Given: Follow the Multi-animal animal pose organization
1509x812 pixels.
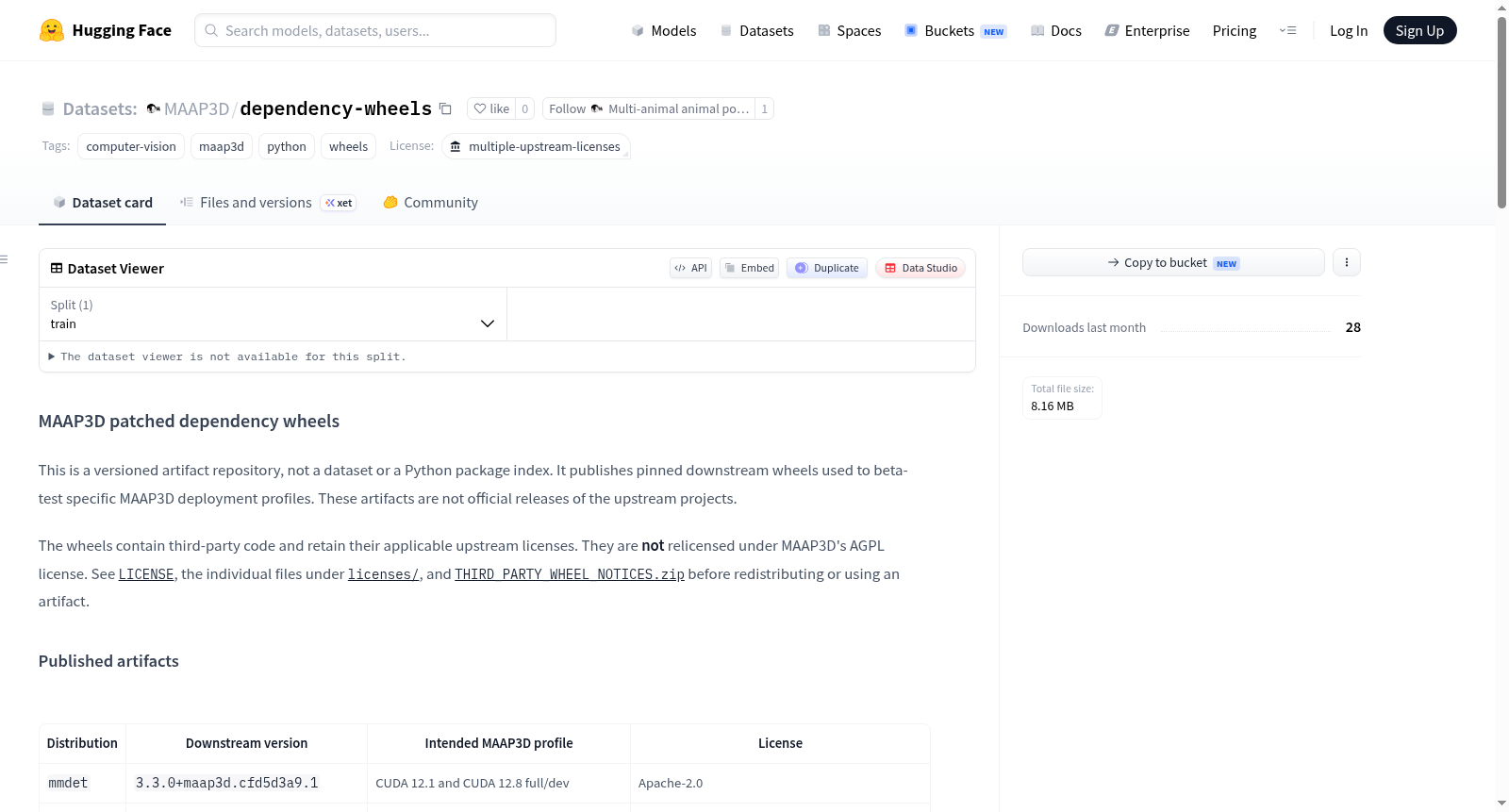Looking at the screenshot, I should click(649, 108).
